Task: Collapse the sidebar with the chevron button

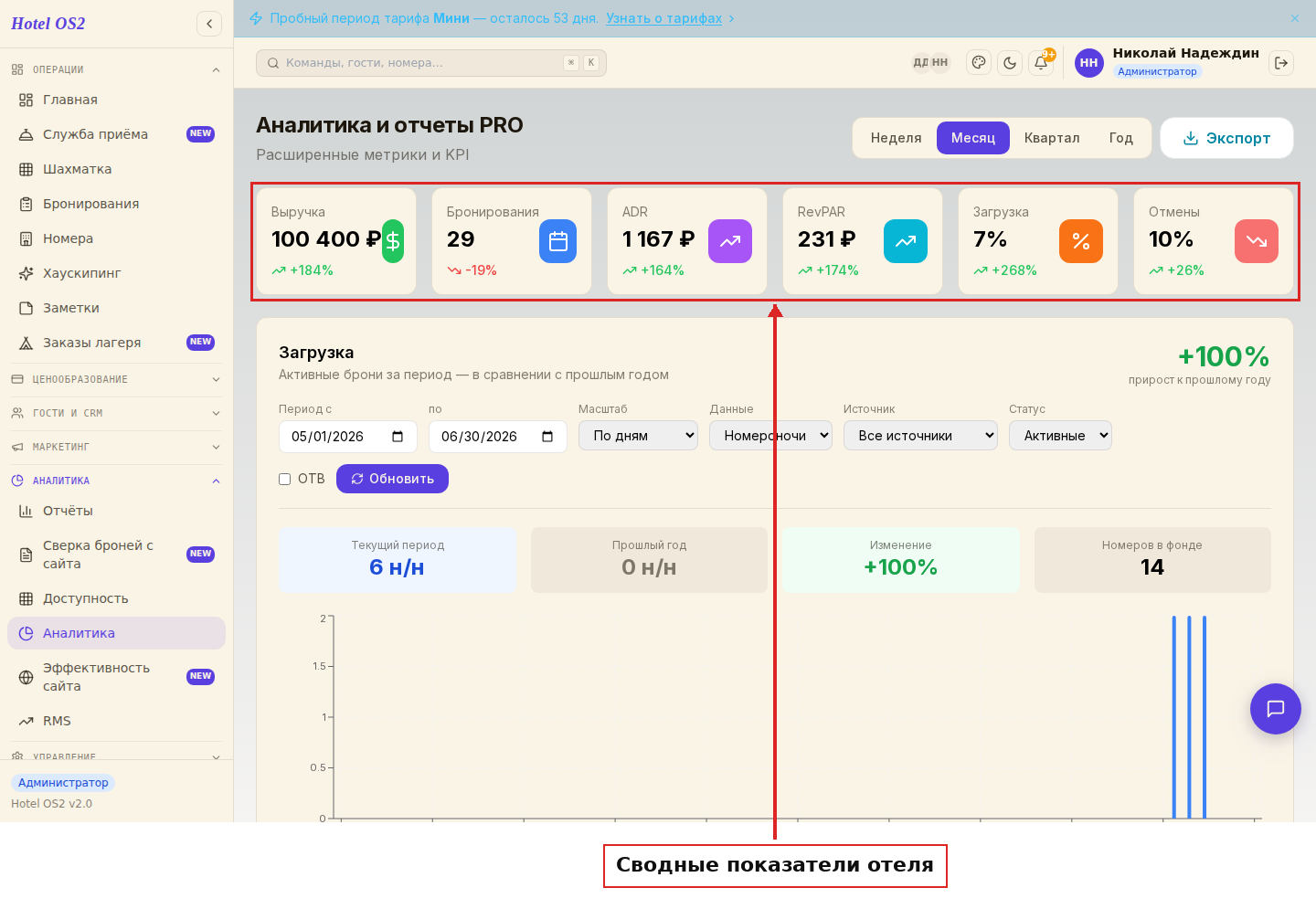Action: [209, 24]
